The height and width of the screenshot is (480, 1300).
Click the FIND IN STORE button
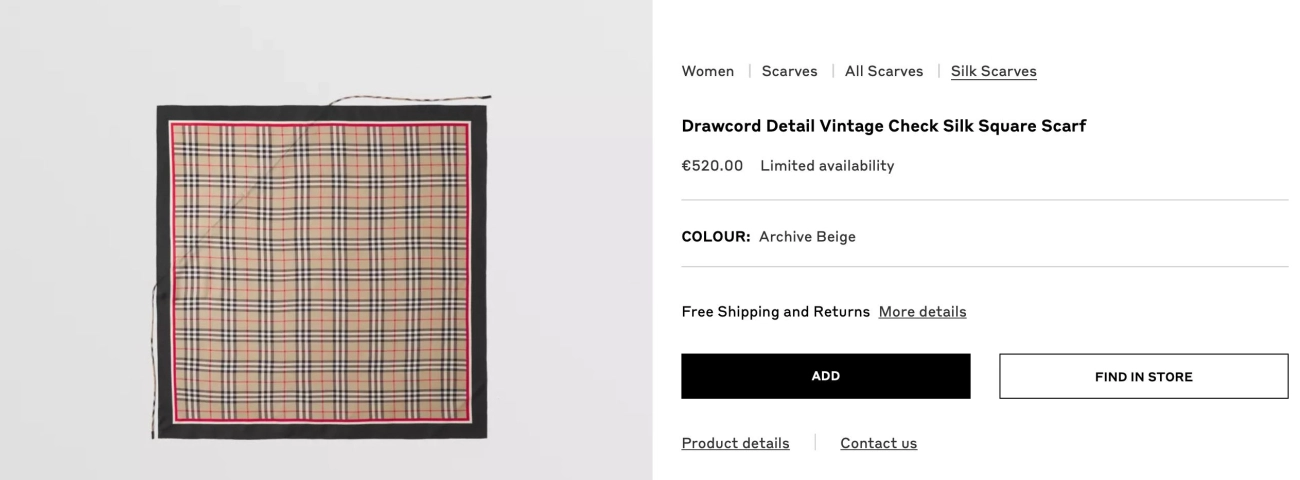(x=1144, y=377)
